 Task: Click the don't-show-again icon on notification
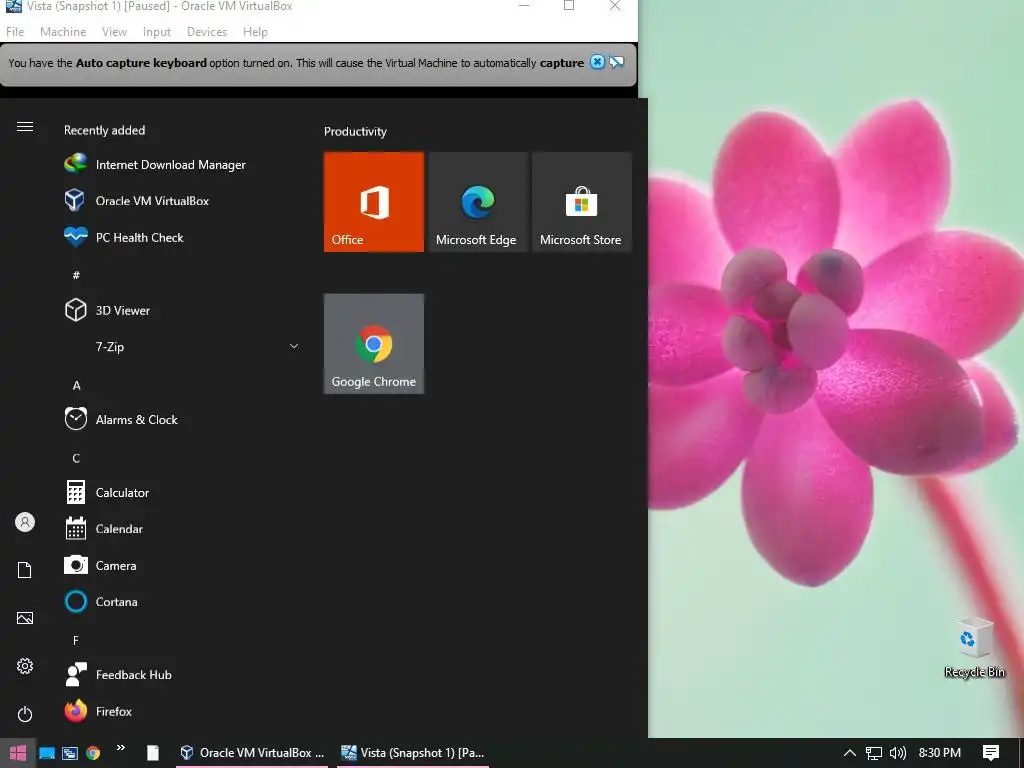(616, 62)
